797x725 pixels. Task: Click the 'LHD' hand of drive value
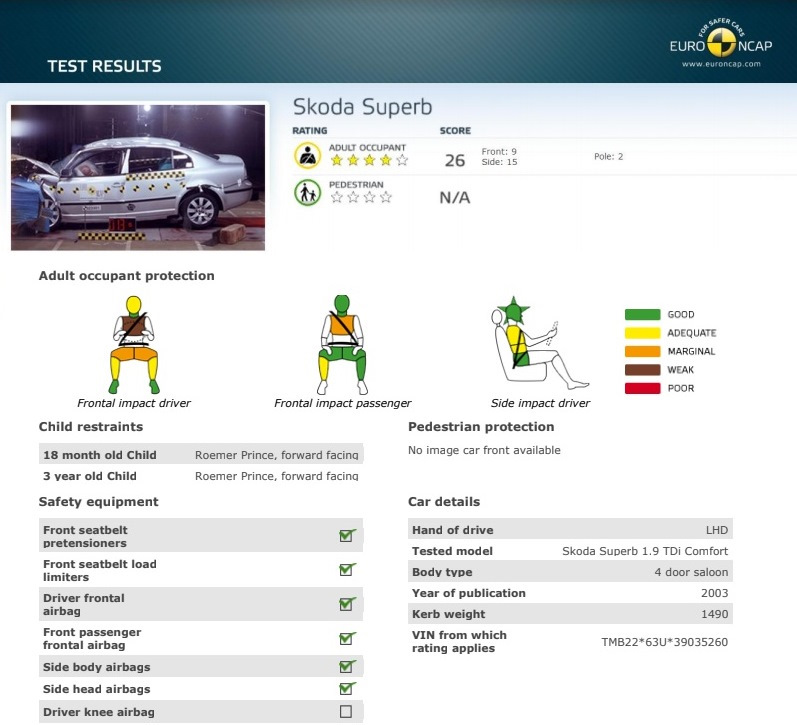717,530
